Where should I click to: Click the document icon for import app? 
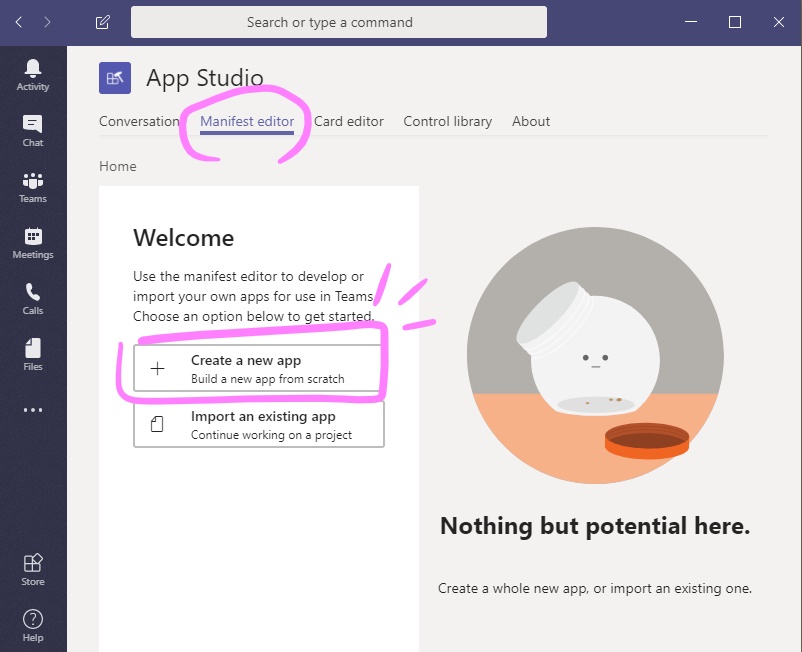click(157, 424)
